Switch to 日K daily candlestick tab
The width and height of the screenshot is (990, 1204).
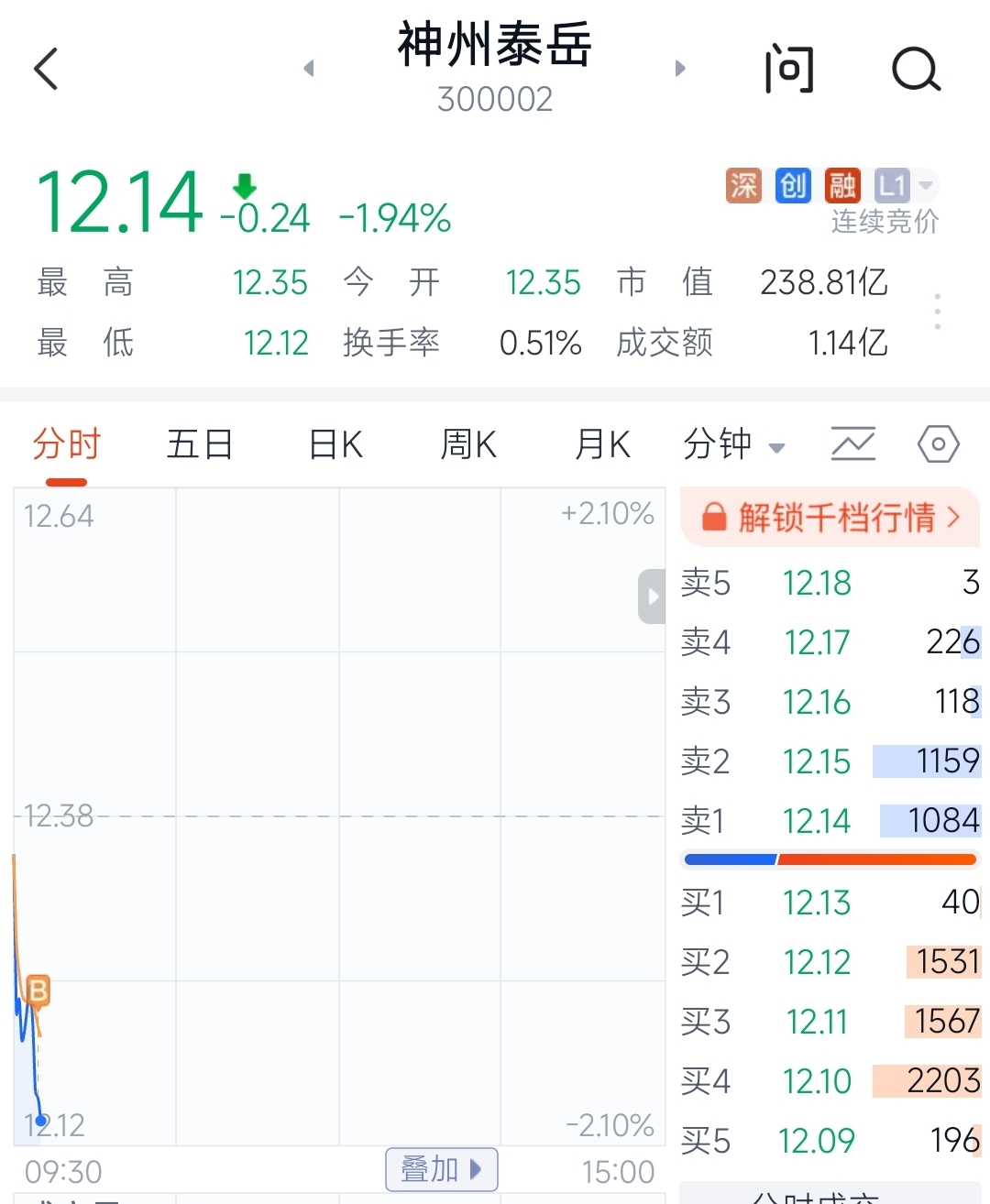335,444
